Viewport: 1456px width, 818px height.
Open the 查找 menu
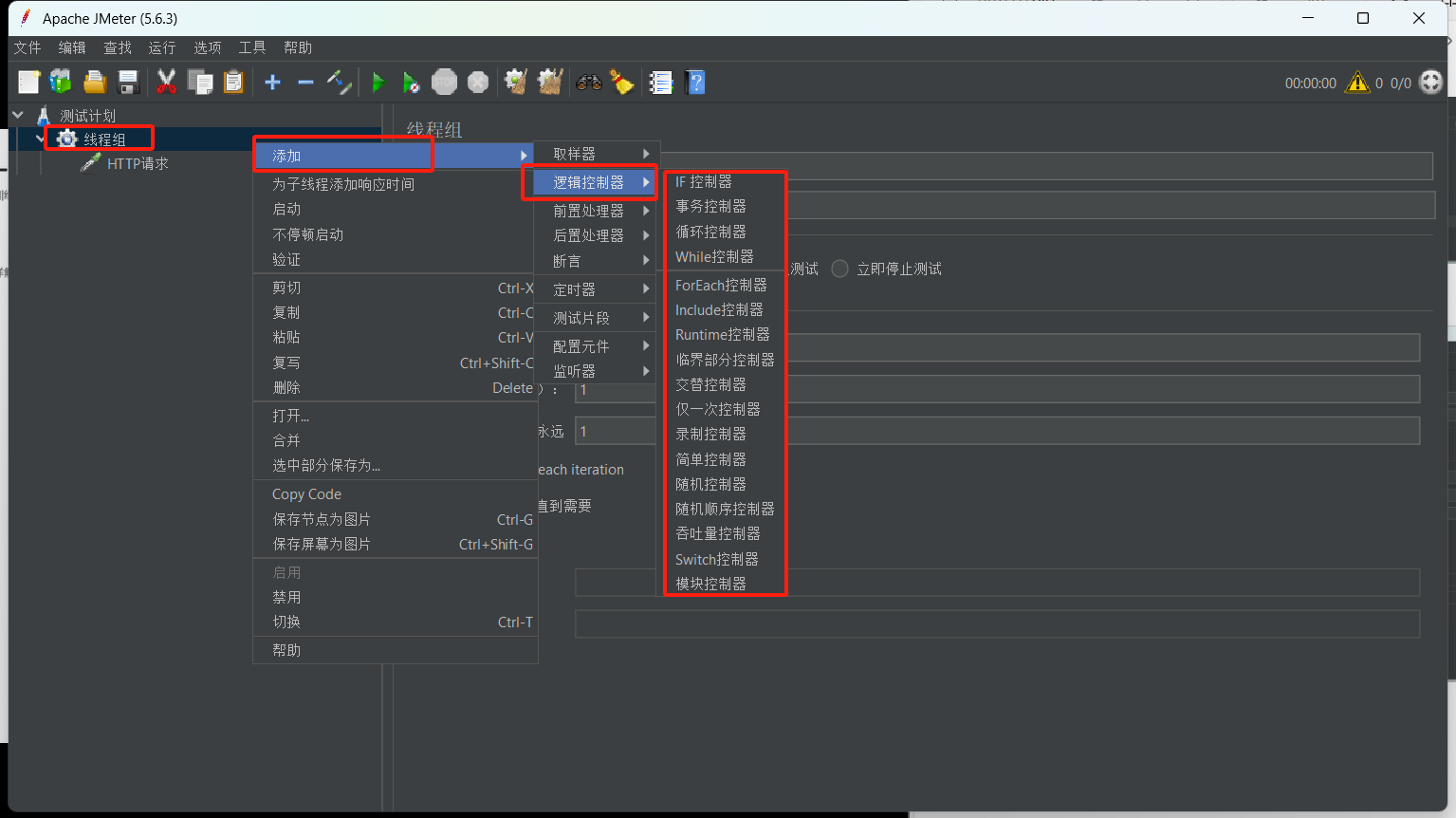(x=118, y=47)
